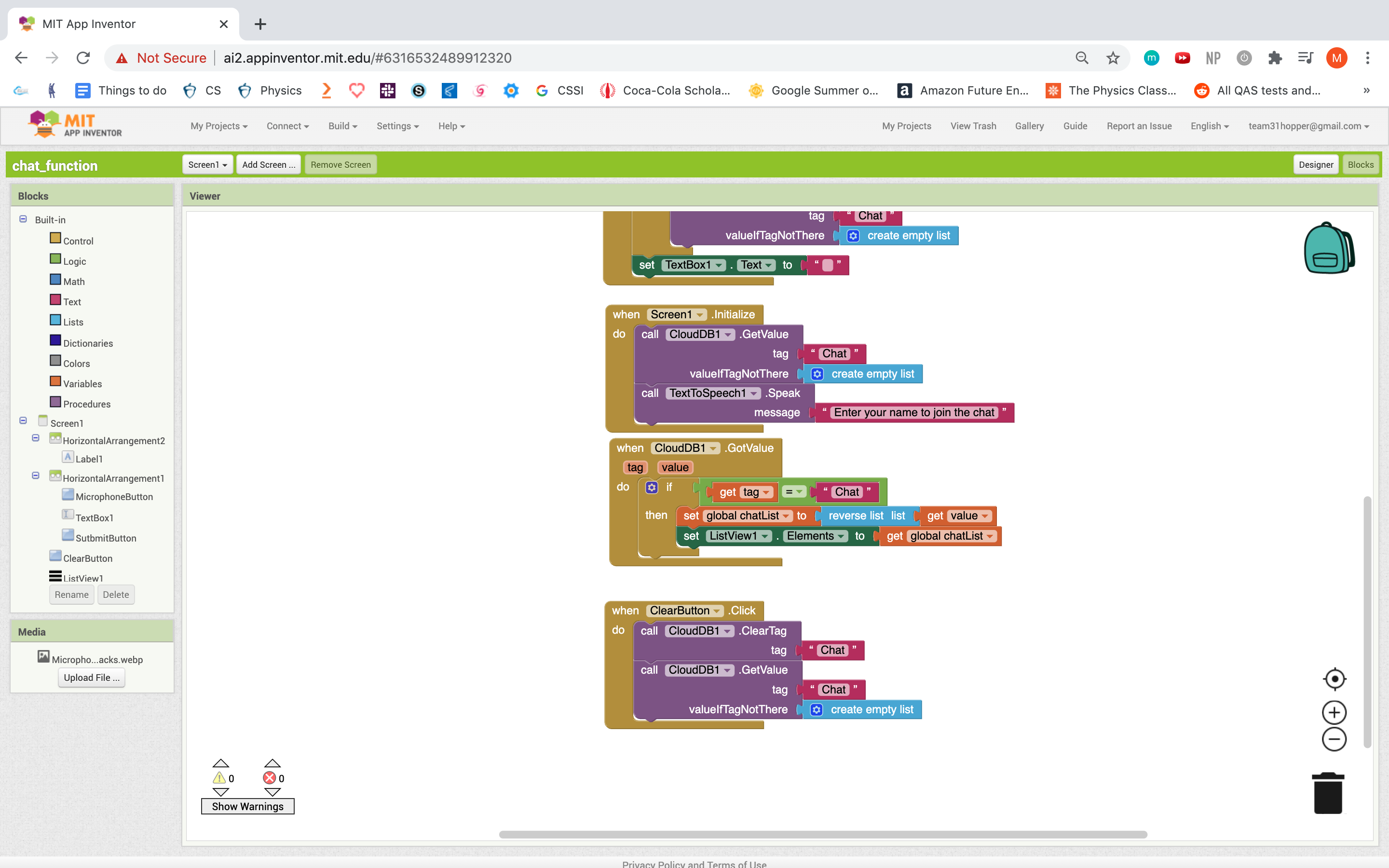This screenshot has width=1389, height=868.
Task: Bookmark this page with the star icon
Action: (x=1112, y=58)
